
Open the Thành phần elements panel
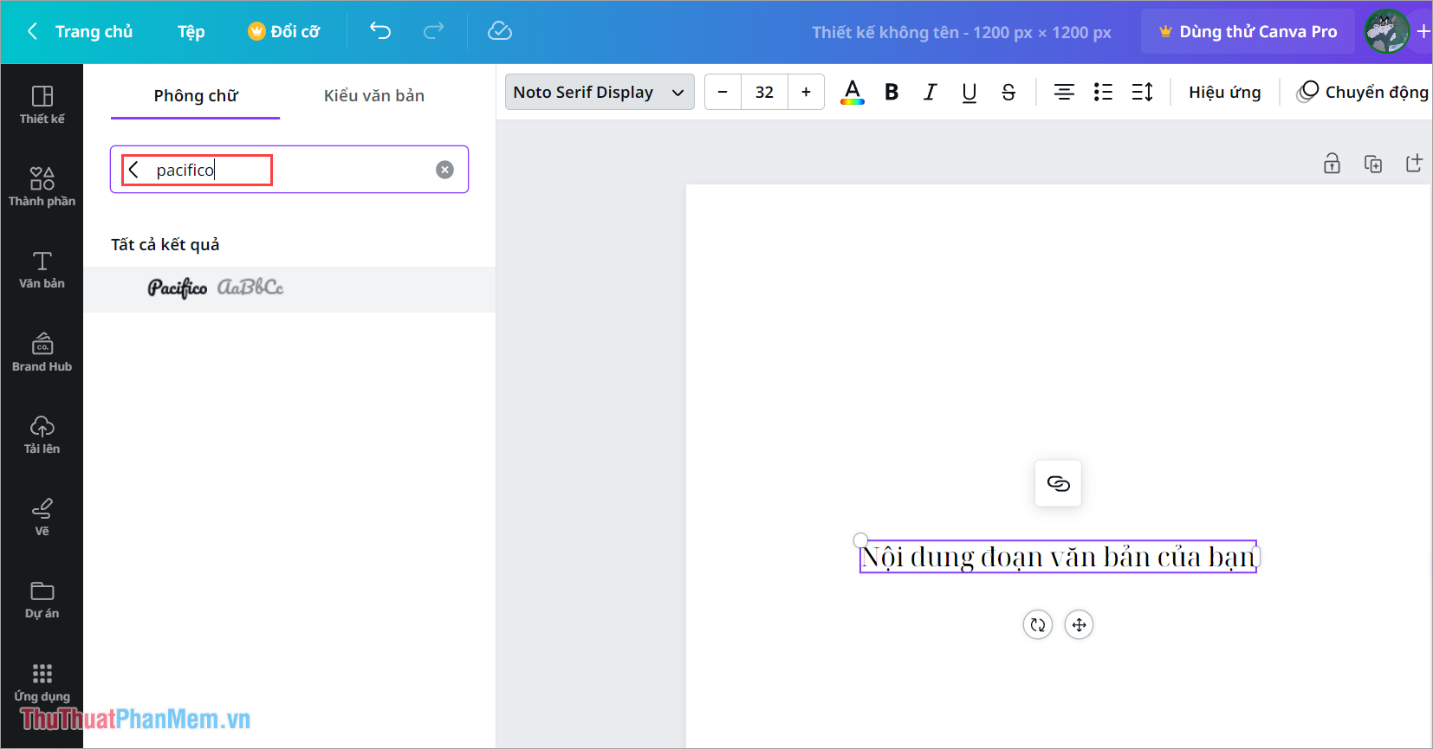pos(42,186)
